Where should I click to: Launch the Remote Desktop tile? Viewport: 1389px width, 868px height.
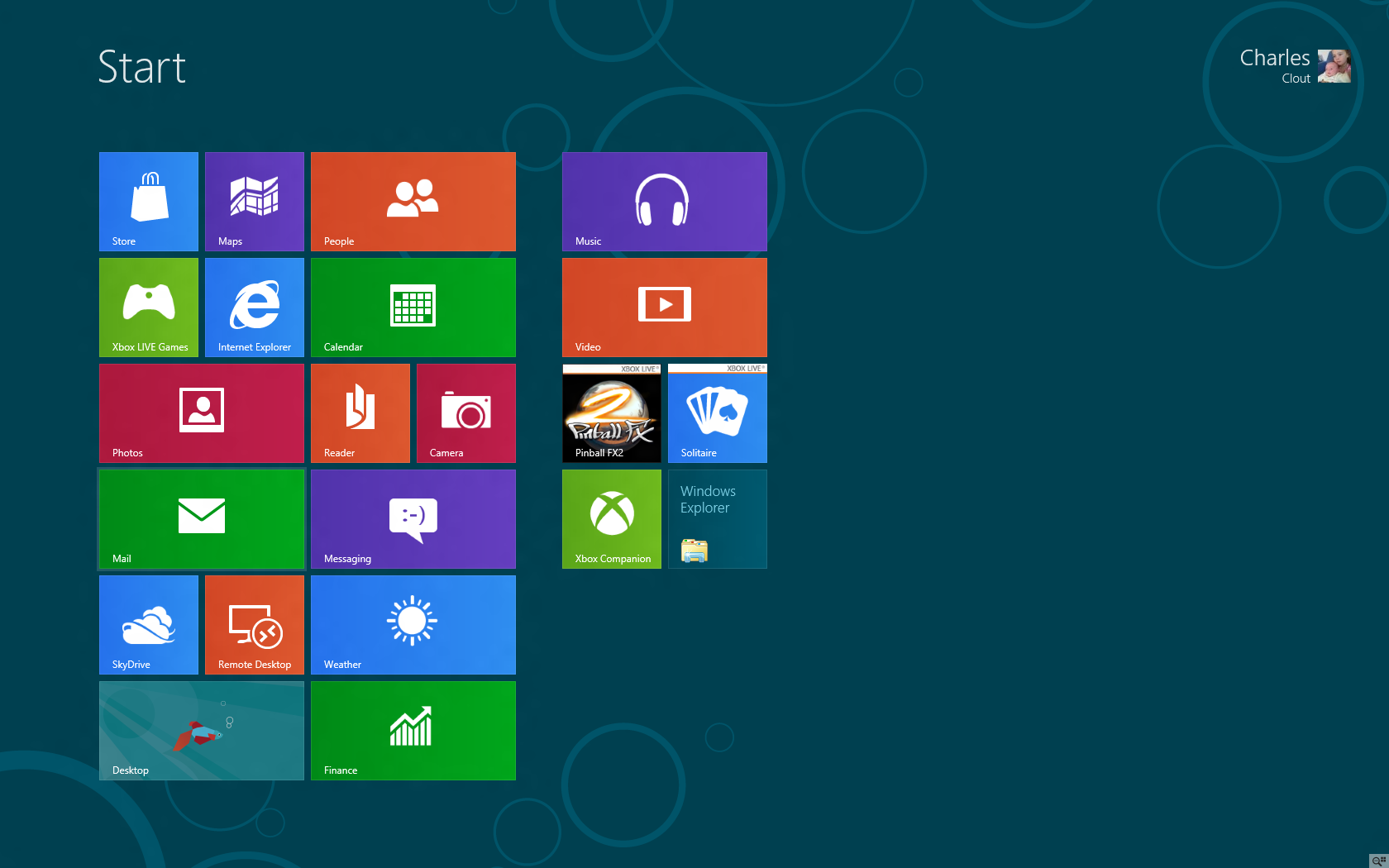[255, 625]
